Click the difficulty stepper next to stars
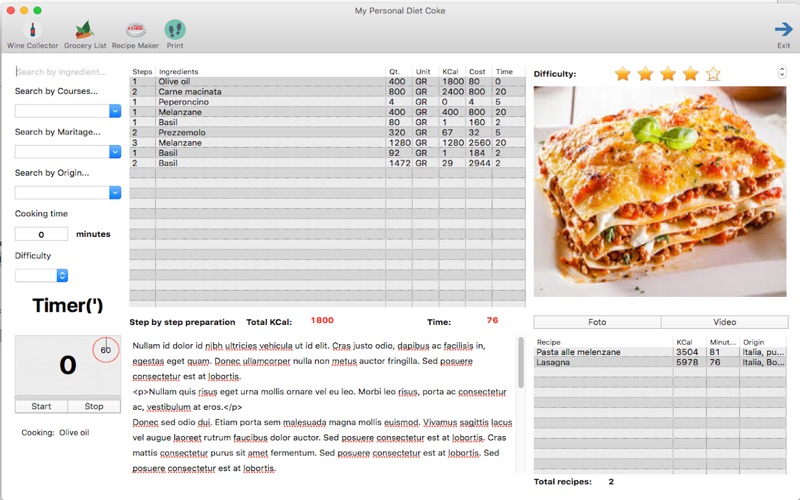800x500 pixels. coord(782,72)
